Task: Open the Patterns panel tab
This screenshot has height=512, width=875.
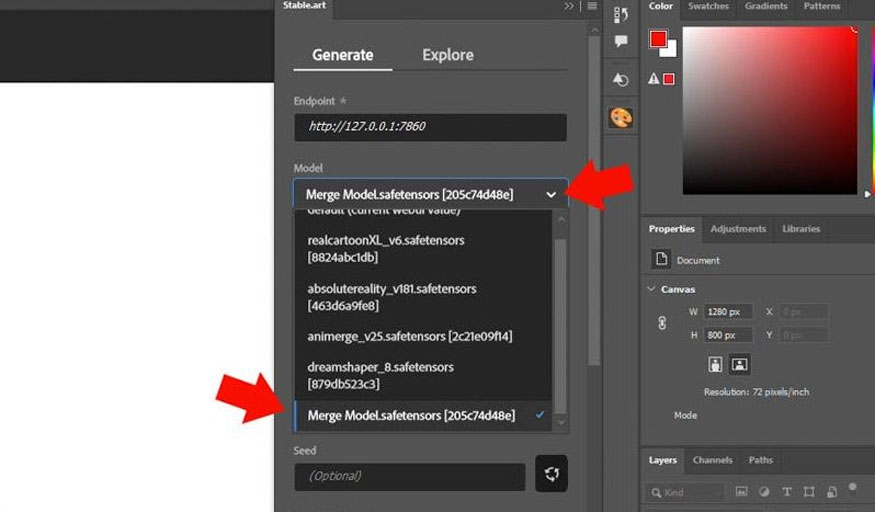Action: 821,6
